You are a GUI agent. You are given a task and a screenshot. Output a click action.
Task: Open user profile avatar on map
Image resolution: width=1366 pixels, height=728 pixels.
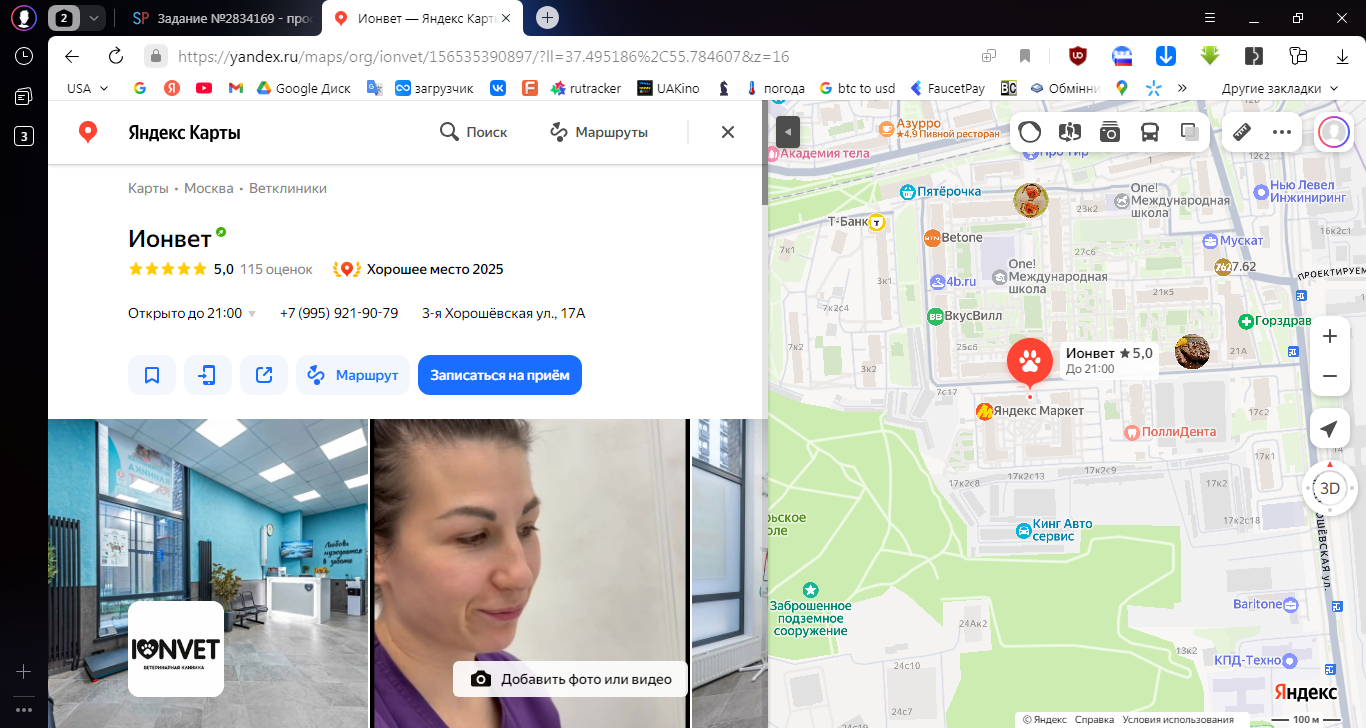coord(1333,132)
